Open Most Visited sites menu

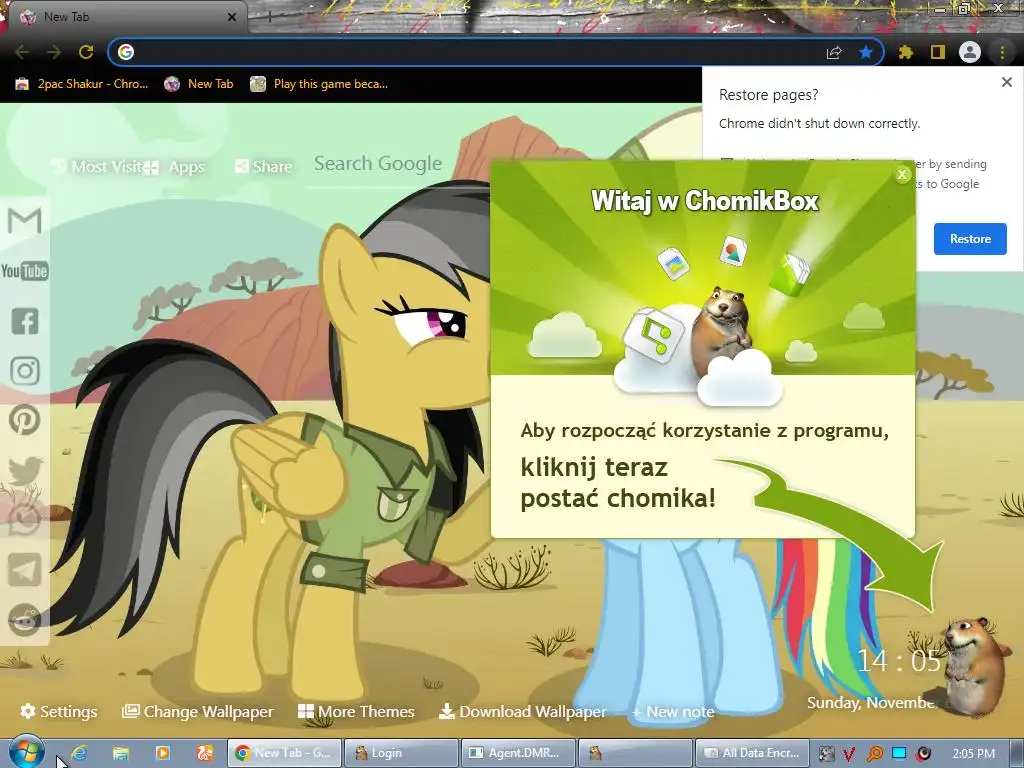[x=97, y=167]
